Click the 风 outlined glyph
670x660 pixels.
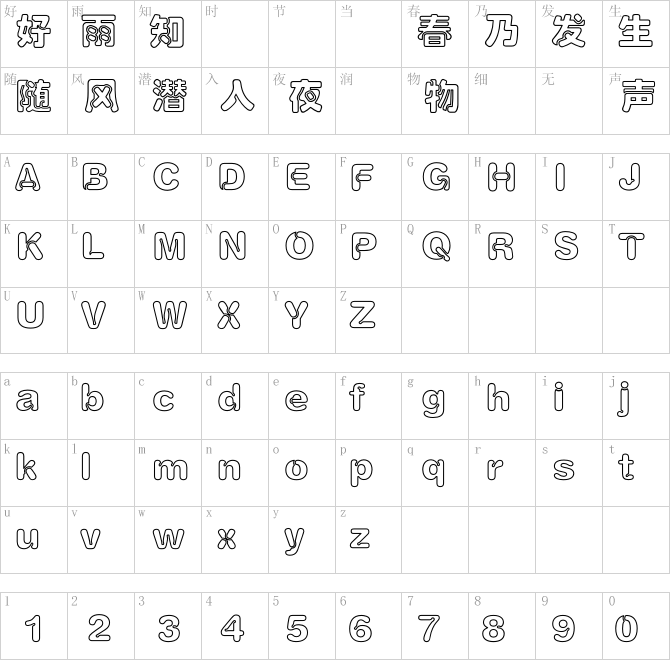point(102,96)
